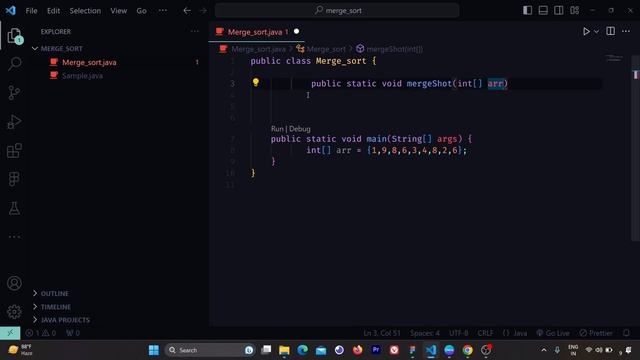
Task: Click Debug codelens above main method
Action: coord(300,129)
